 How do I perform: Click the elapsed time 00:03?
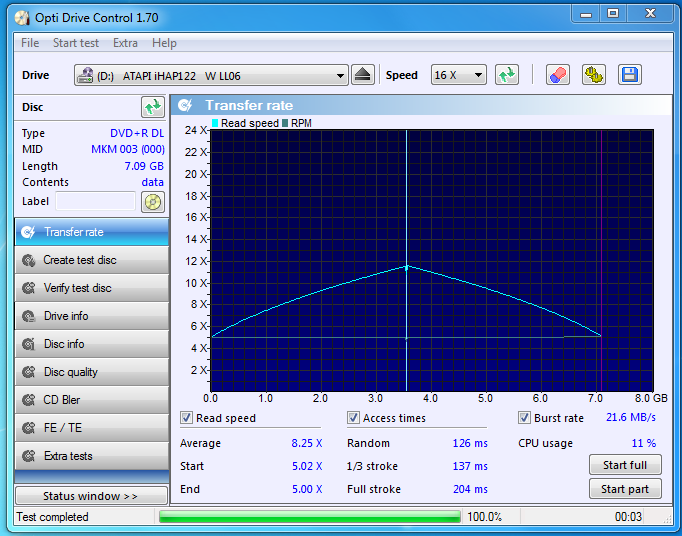tap(628, 517)
